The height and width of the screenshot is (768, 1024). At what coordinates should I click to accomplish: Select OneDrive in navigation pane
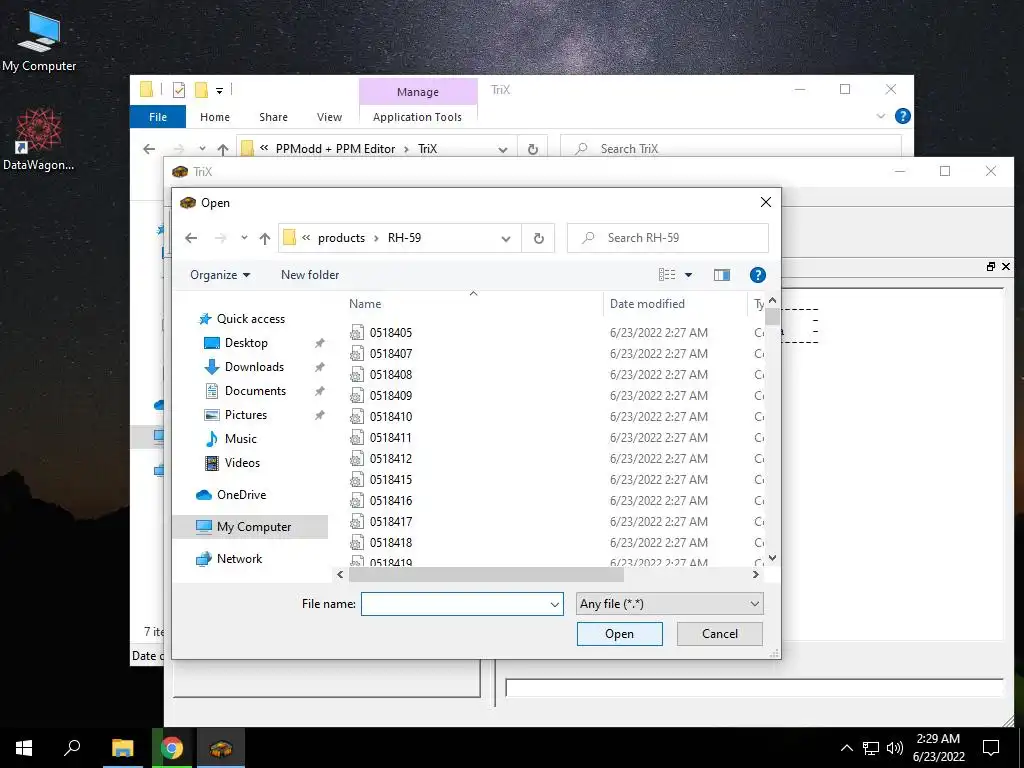(x=242, y=495)
